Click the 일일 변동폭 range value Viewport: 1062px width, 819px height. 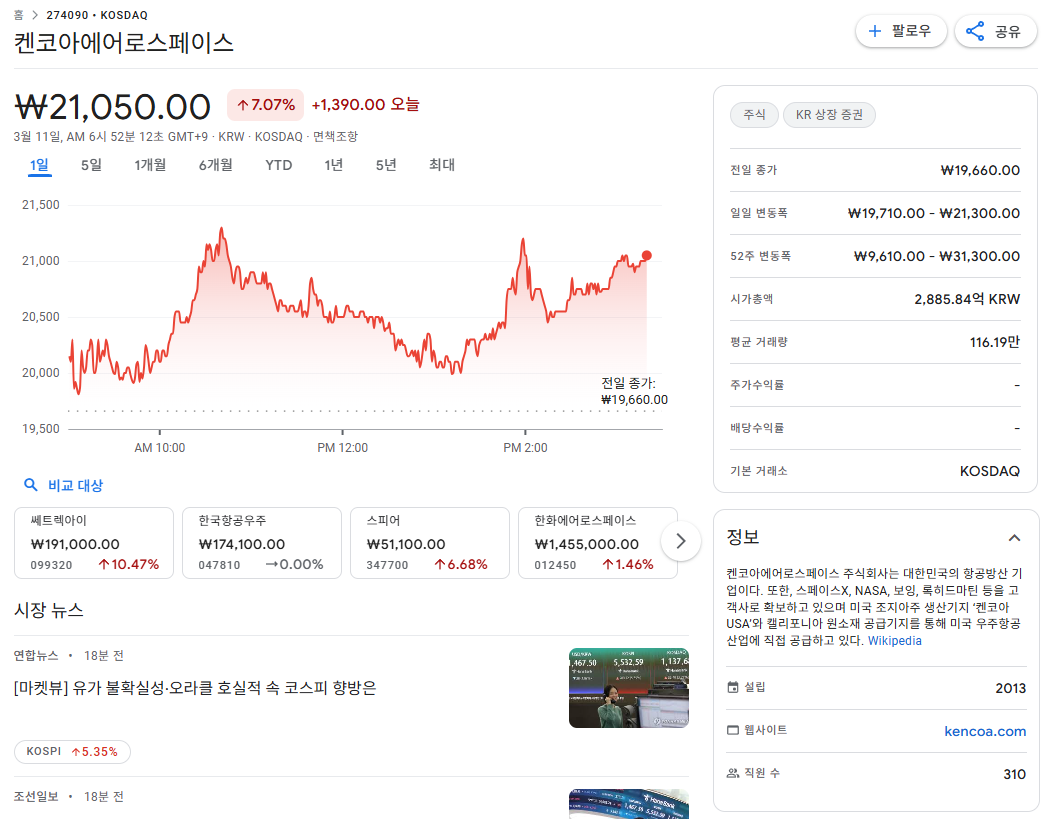pyautogui.click(x=934, y=213)
